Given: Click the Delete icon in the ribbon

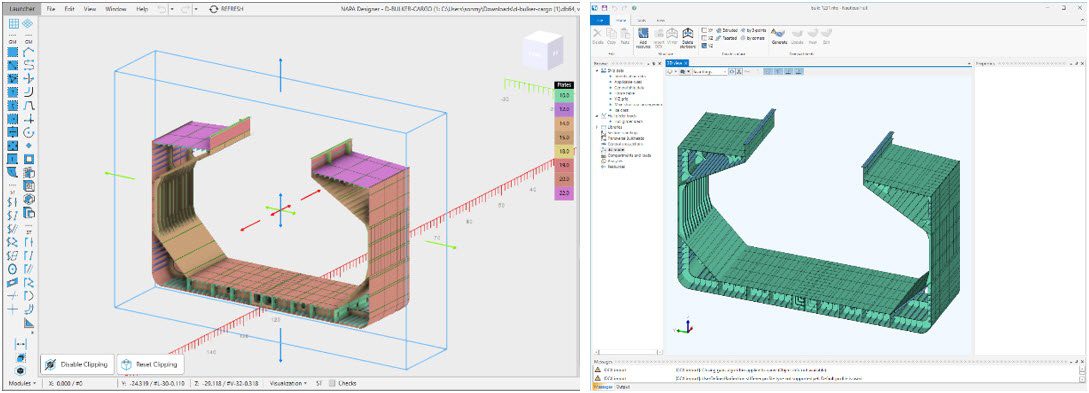Looking at the screenshot, I should [598, 36].
